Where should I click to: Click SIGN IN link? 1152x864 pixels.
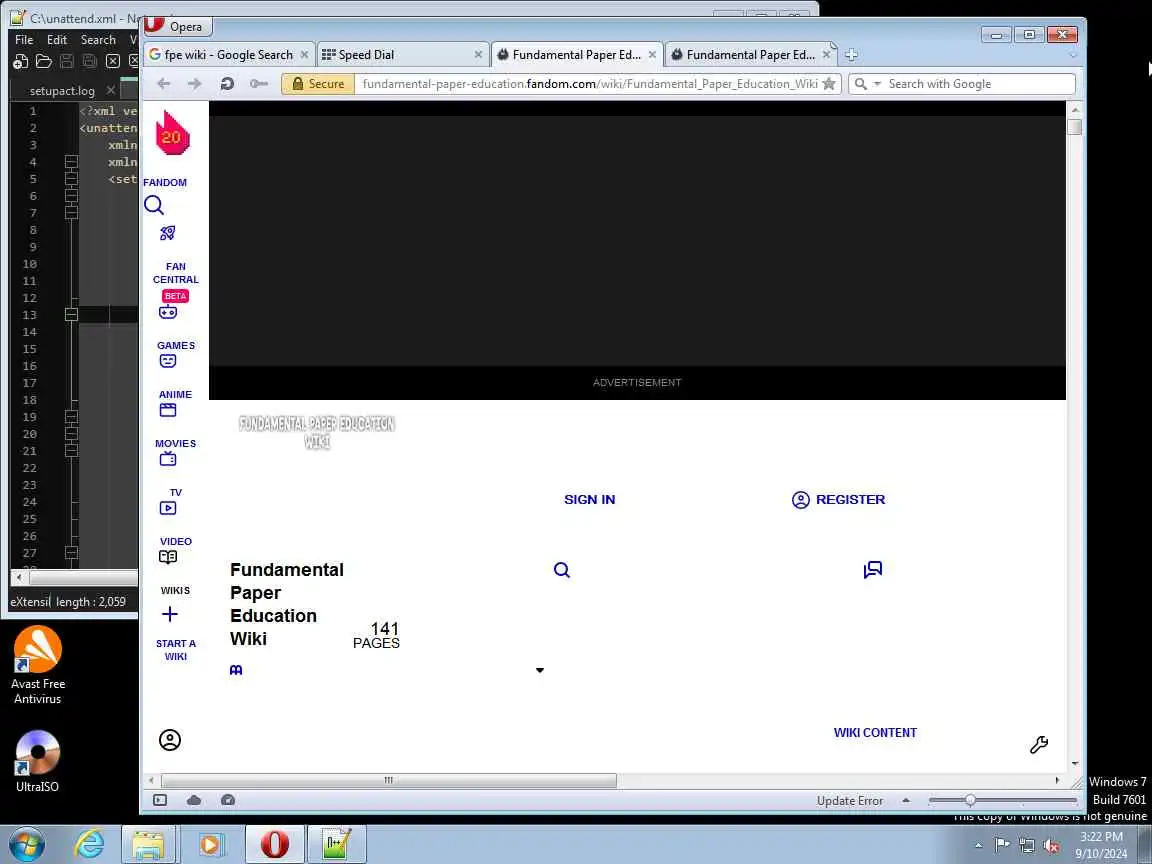(x=589, y=500)
